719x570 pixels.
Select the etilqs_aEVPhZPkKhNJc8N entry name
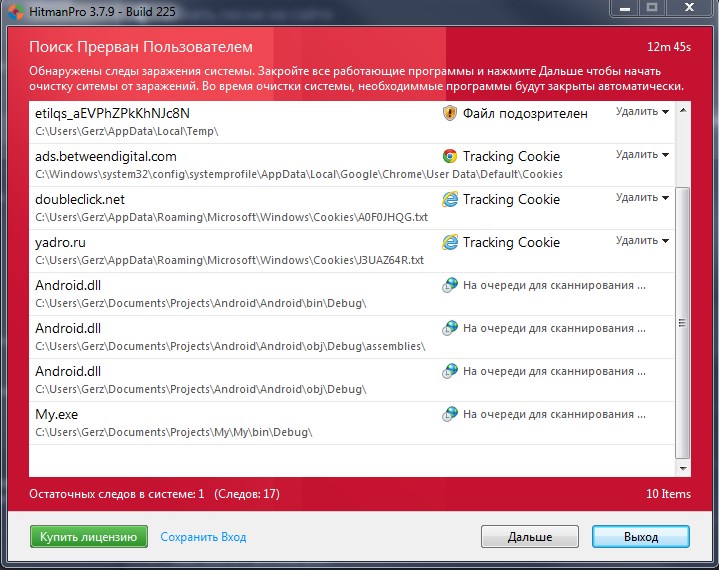click(112, 113)
